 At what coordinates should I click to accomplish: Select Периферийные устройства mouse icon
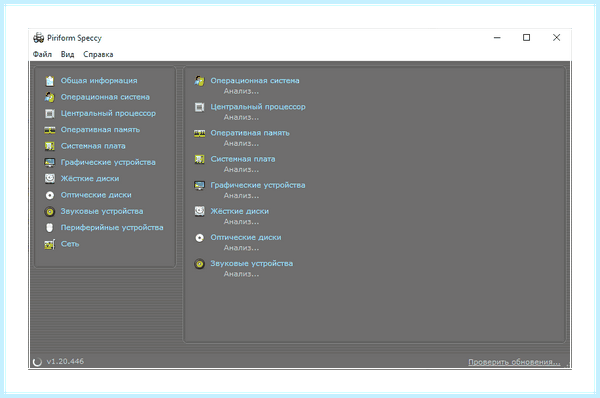point(50,228)
